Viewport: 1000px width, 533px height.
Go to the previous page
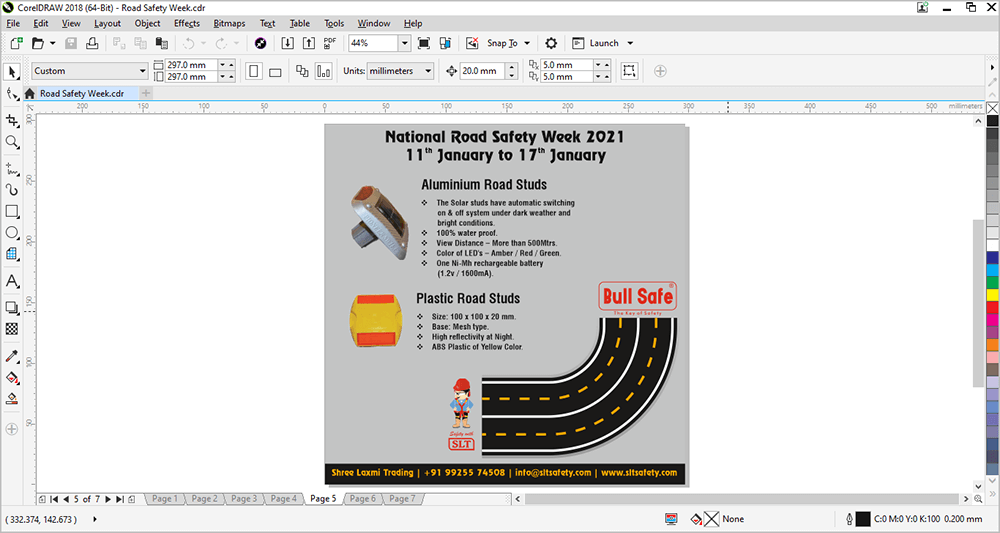point(66,499)
